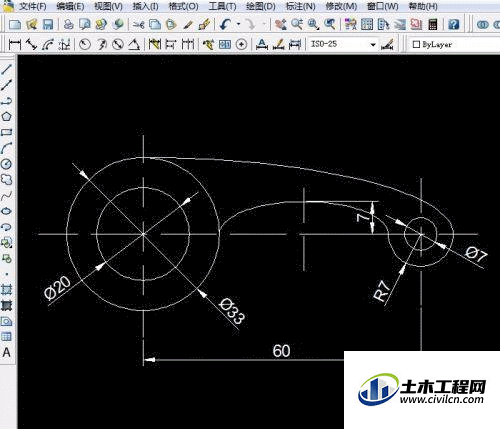This screenshot has height=429, width=500.
Task: Open the 修改(M) menu
Action: [341, 6]
